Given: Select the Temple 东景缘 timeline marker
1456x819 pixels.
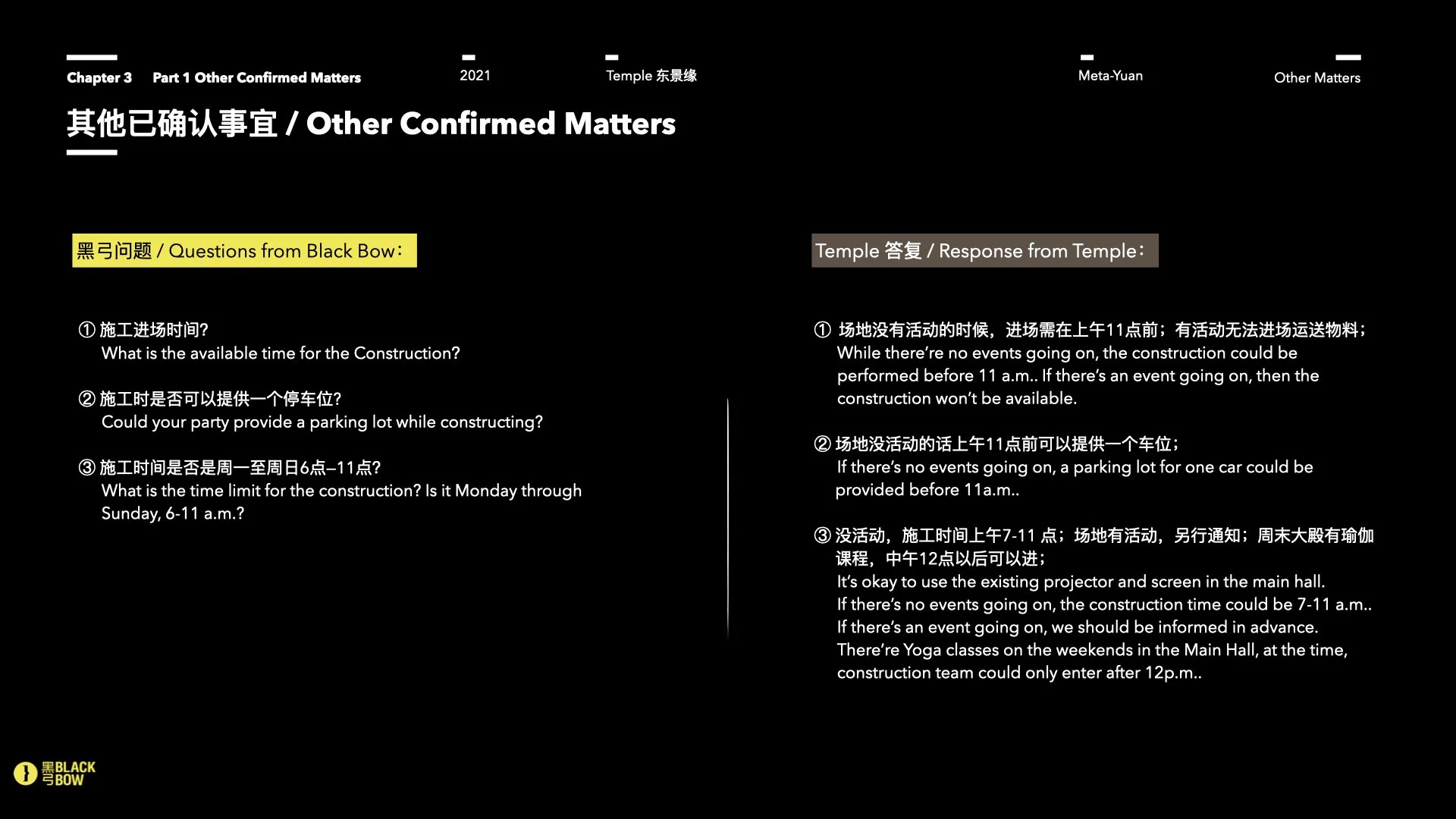Looking at the screenshot, I should 651,75.
